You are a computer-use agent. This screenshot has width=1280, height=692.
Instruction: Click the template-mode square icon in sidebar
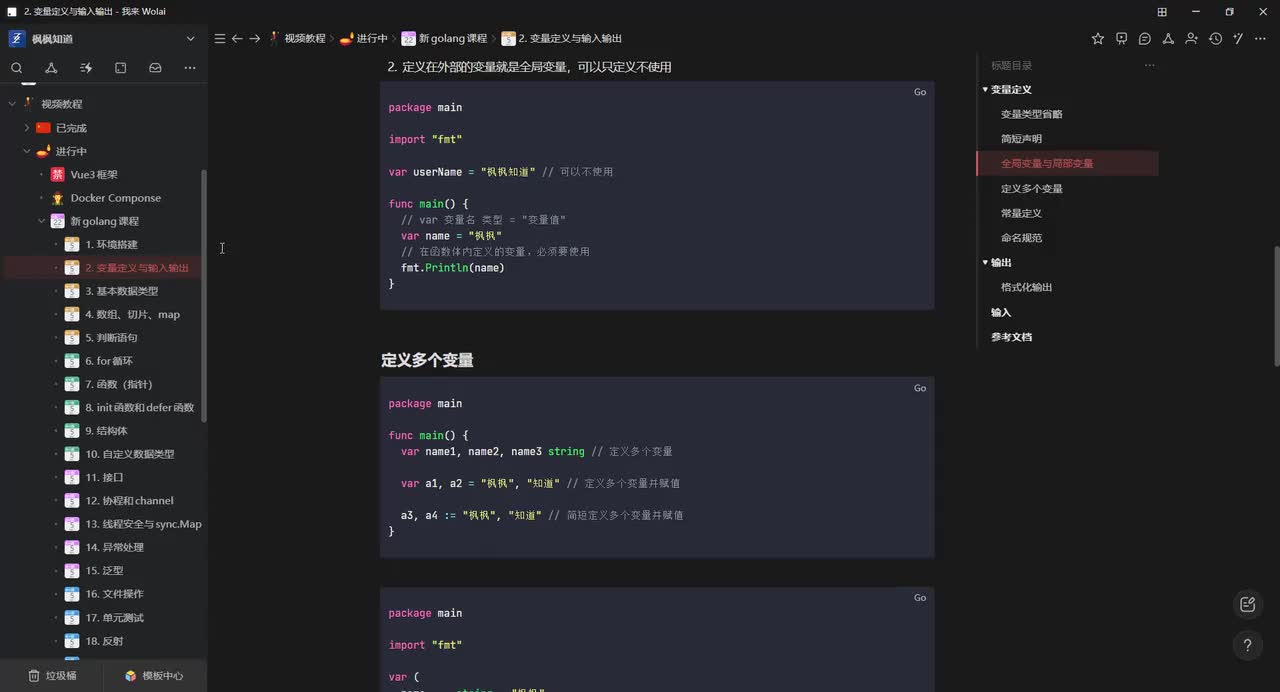pos(120,68)
